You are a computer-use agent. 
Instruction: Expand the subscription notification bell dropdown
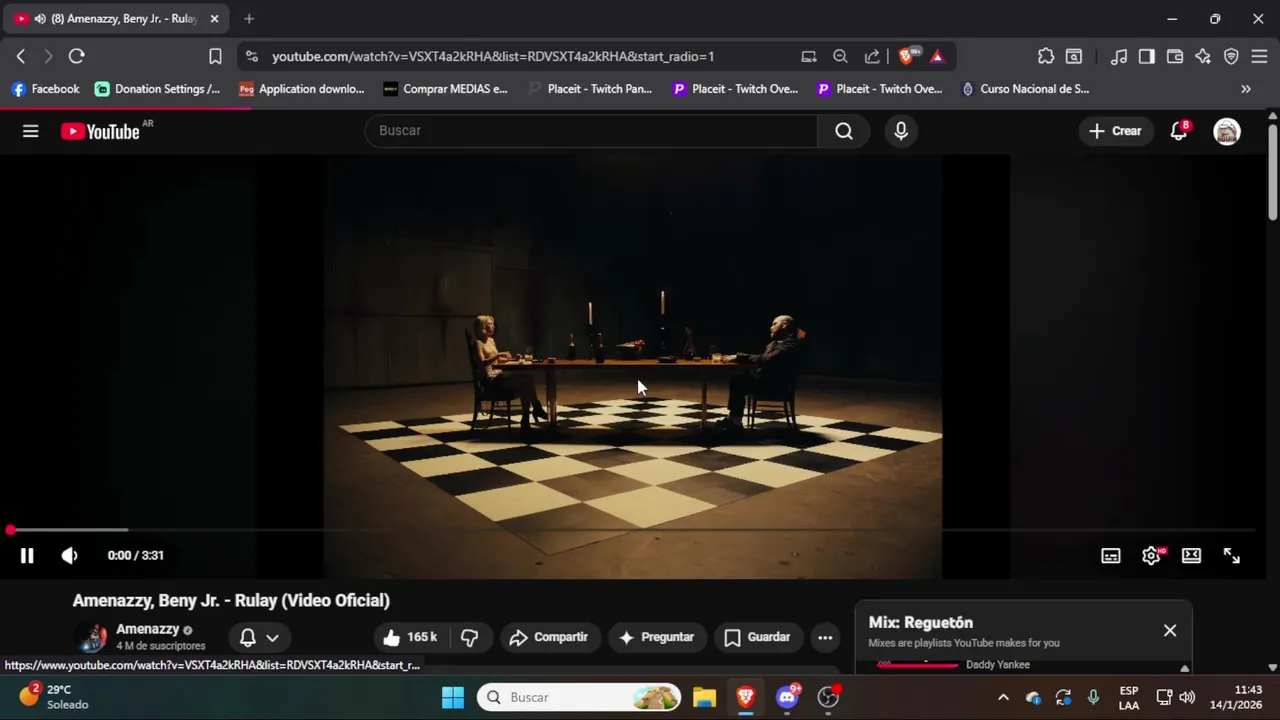[x=259, y=637]
